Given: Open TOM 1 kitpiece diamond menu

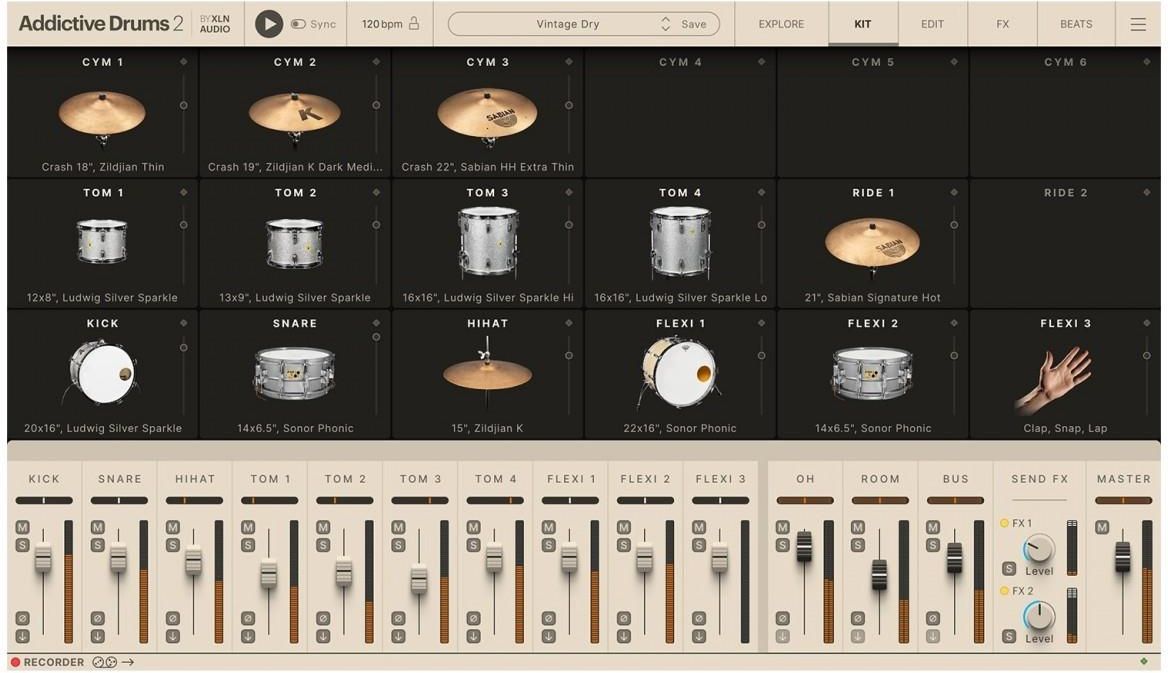Looking at the screenshot, I should click(183, 192).
